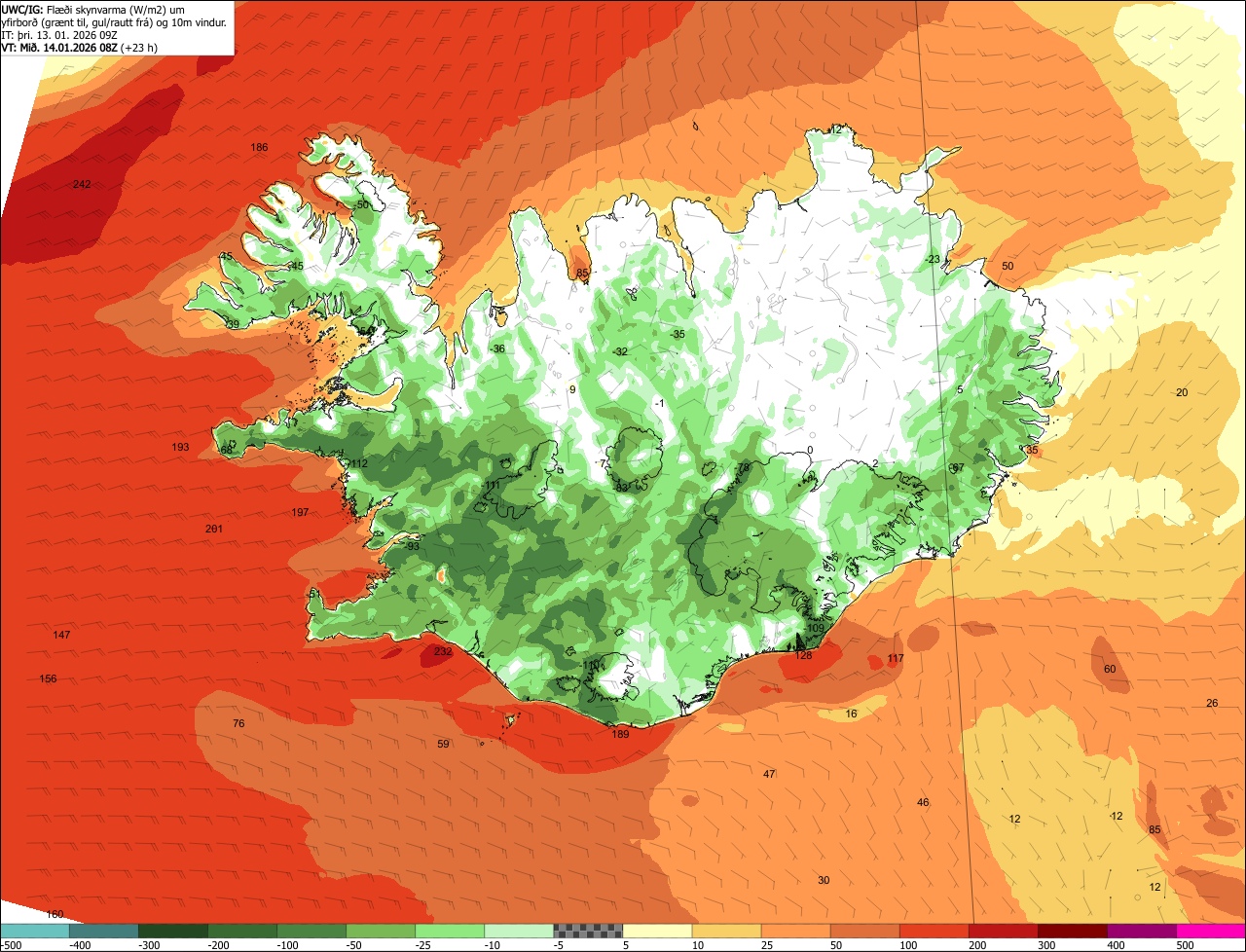This screenshot has height=952, width=1246.
Task: Select the map value 47
Action: (x=769, y=774)
